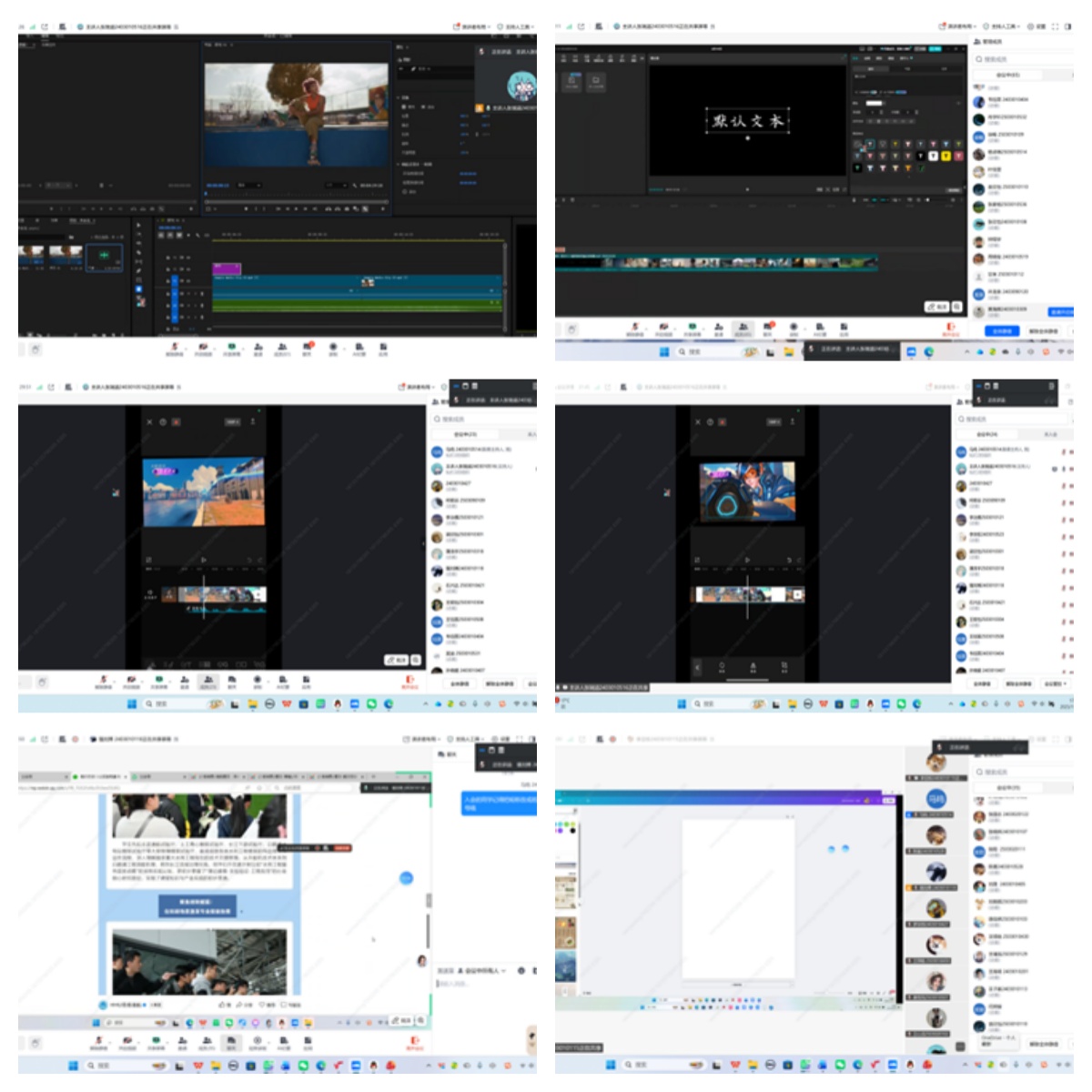
Task: Toggle microphone mute in the meeting toolbar below Premiere
Action: [175, 348]
